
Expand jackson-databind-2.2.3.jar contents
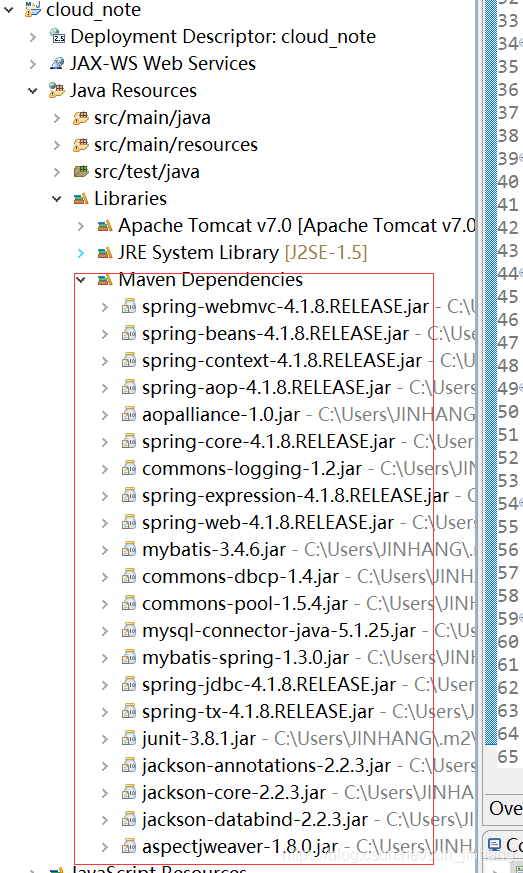(105, 820)
